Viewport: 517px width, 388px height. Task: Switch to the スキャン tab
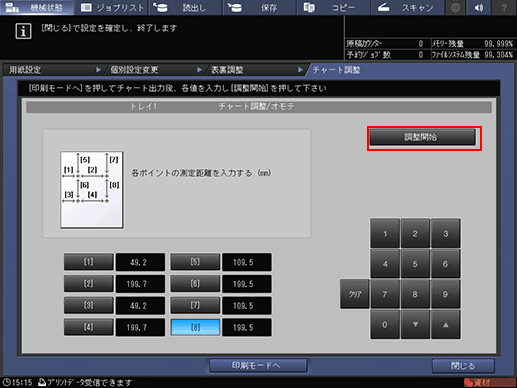pos(407,7)
